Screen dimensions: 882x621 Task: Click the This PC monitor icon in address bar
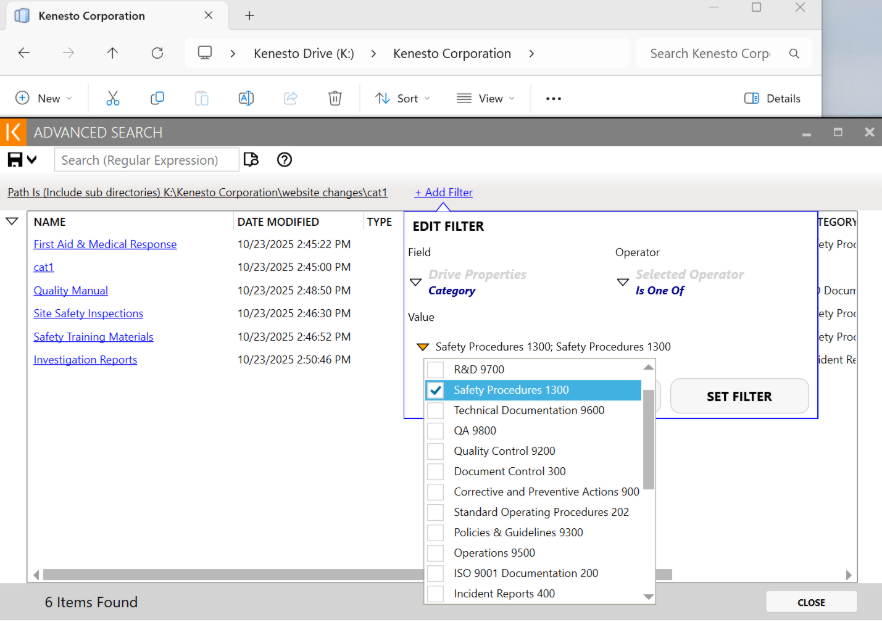tap(205, 53)
